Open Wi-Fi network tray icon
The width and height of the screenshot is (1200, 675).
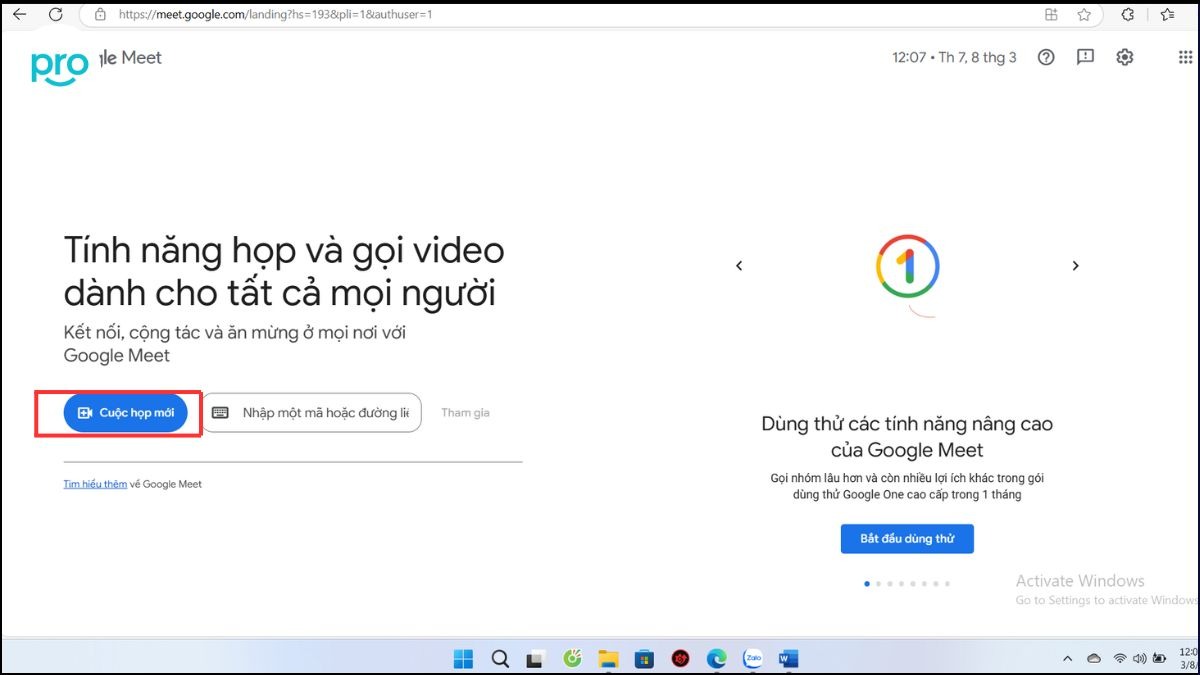(1120, 658)
